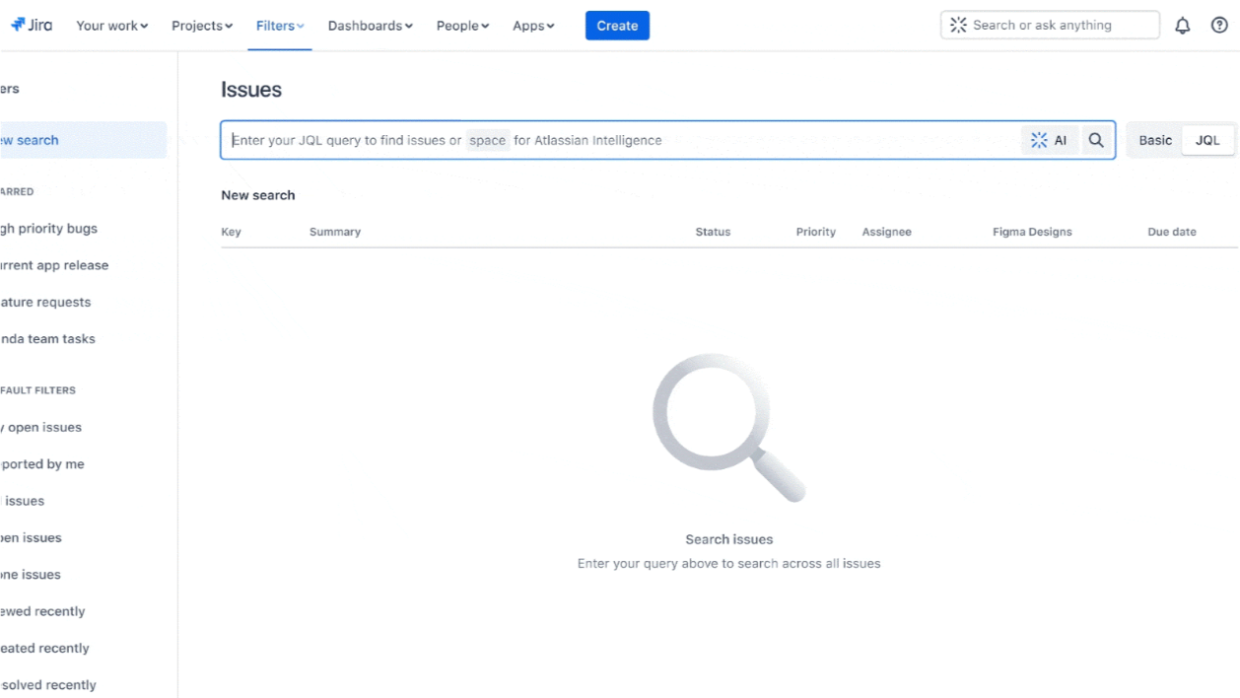Select the high priority bugs filter
1240x698 pixels.
52,228
